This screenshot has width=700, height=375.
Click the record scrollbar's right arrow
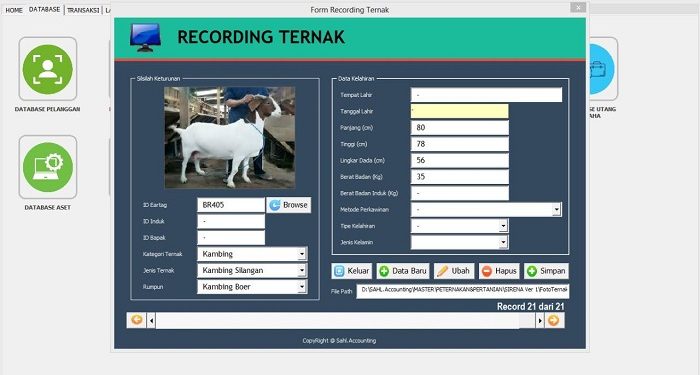(540, 320)
